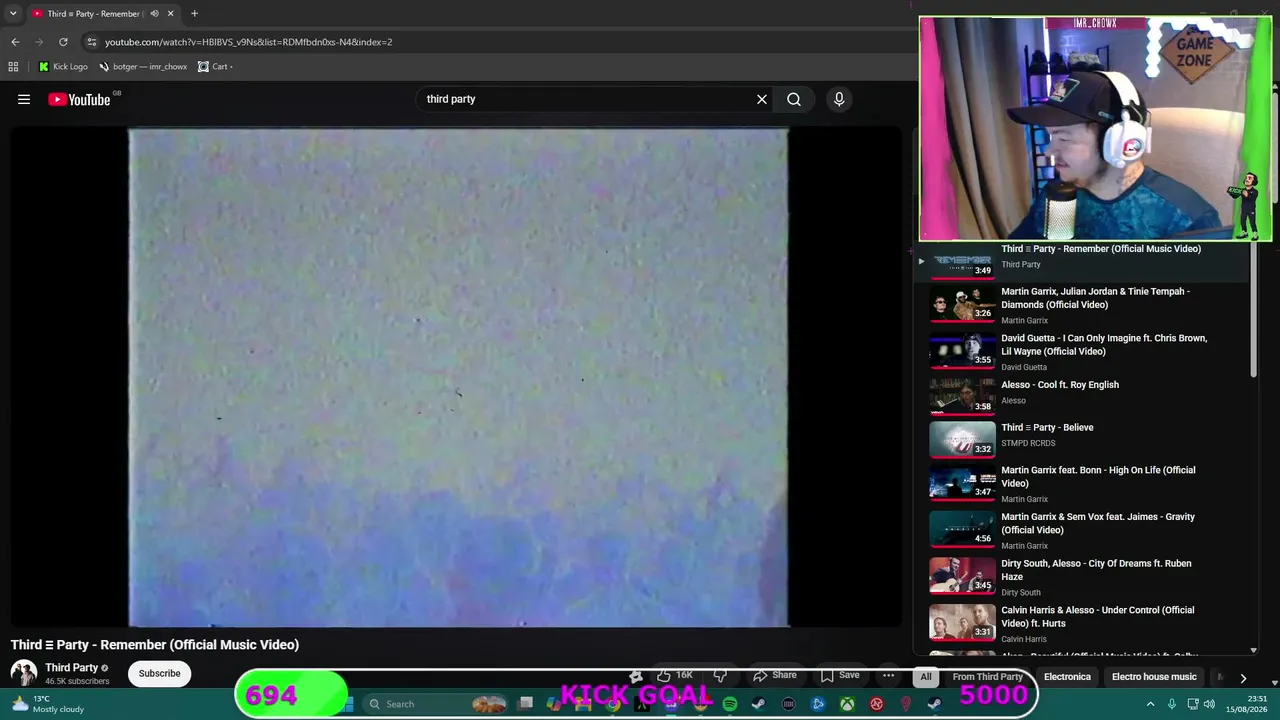
Task: View site information icon in address bar
Action: coord(92,42)
